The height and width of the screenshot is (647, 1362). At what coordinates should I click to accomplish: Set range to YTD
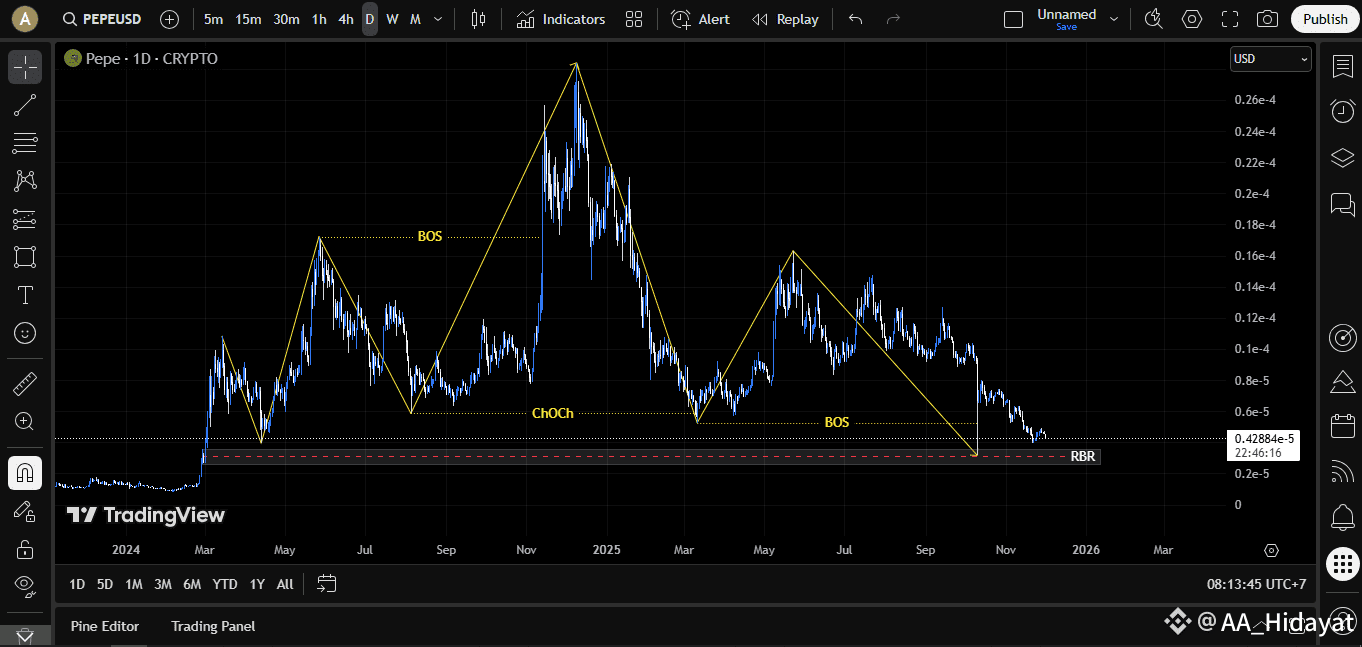[x=225, y=584]
